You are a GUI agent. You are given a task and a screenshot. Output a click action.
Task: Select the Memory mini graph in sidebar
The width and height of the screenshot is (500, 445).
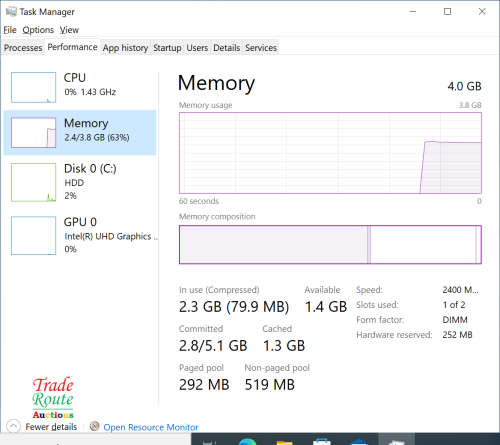click(x=33, y=132)
